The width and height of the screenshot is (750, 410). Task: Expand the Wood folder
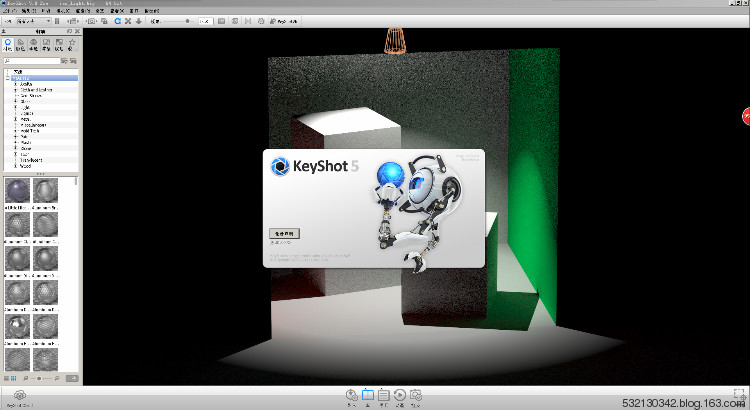(15, 166)
